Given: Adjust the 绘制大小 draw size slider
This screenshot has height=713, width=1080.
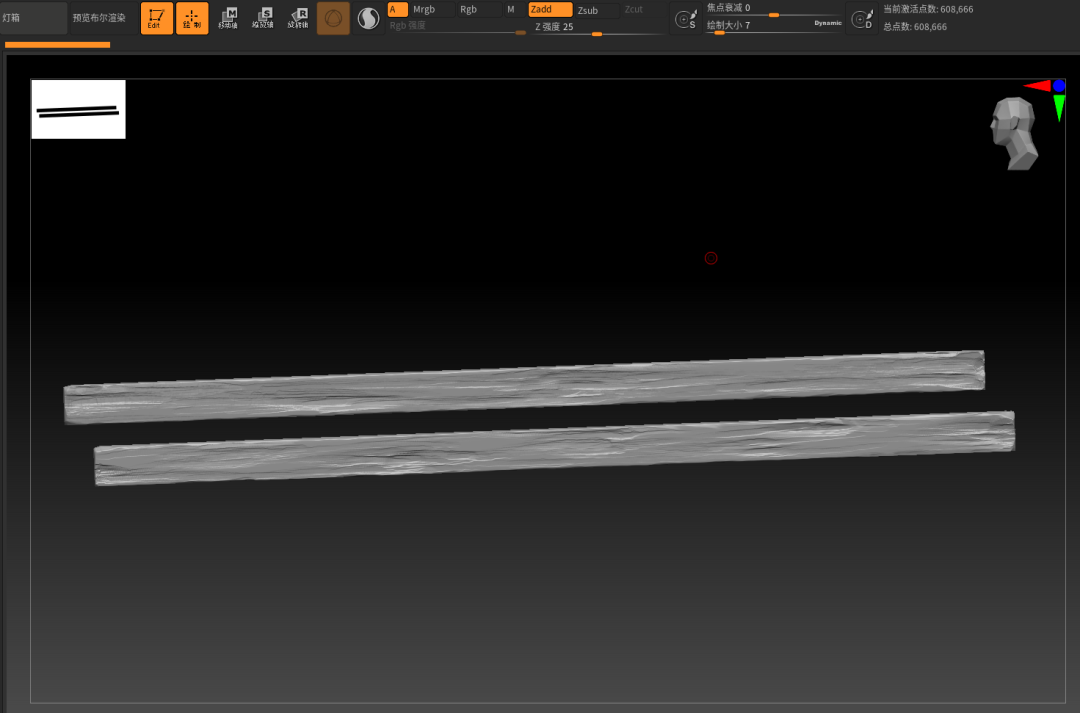Looking at the screenshot, I should (x=773, y=26).
